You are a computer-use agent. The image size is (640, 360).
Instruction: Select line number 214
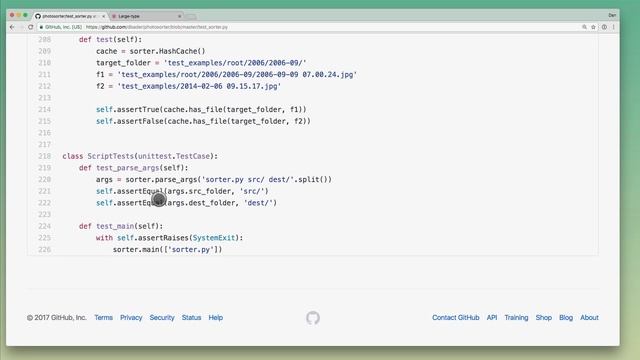point(44,109)
